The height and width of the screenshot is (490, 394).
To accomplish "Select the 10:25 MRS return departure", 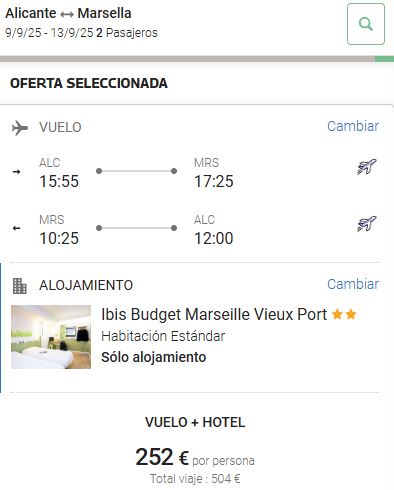I will [x=59, y=238].
